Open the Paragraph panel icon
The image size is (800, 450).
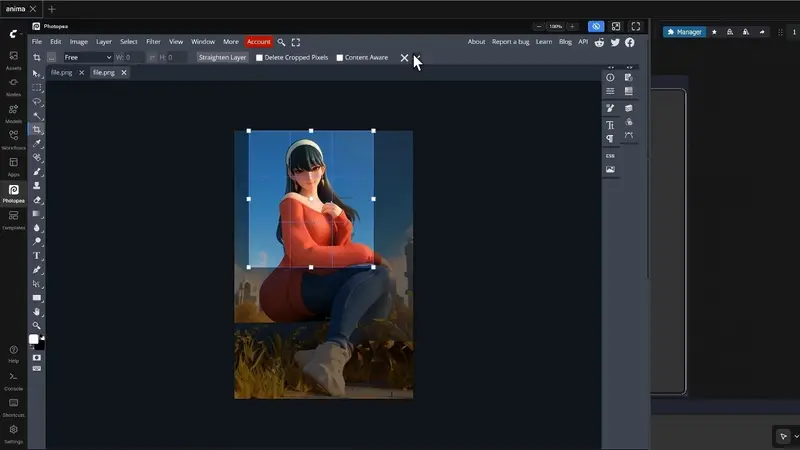[610, 139]
